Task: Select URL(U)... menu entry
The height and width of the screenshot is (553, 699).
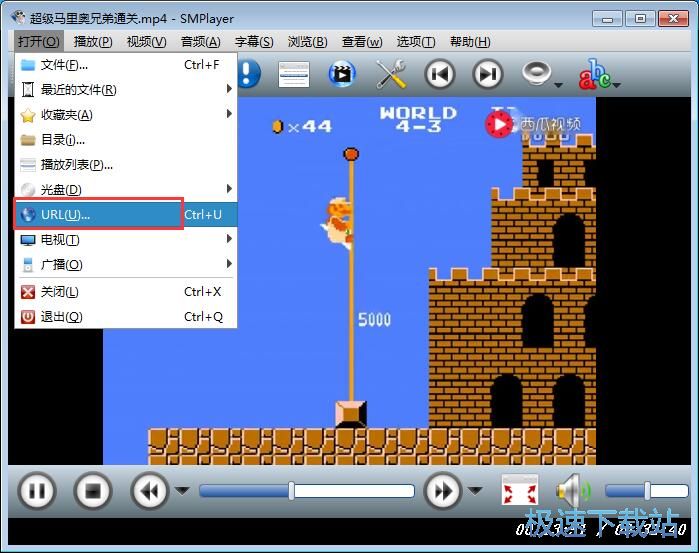Action: pyautogui.click(x=126, y=215)
